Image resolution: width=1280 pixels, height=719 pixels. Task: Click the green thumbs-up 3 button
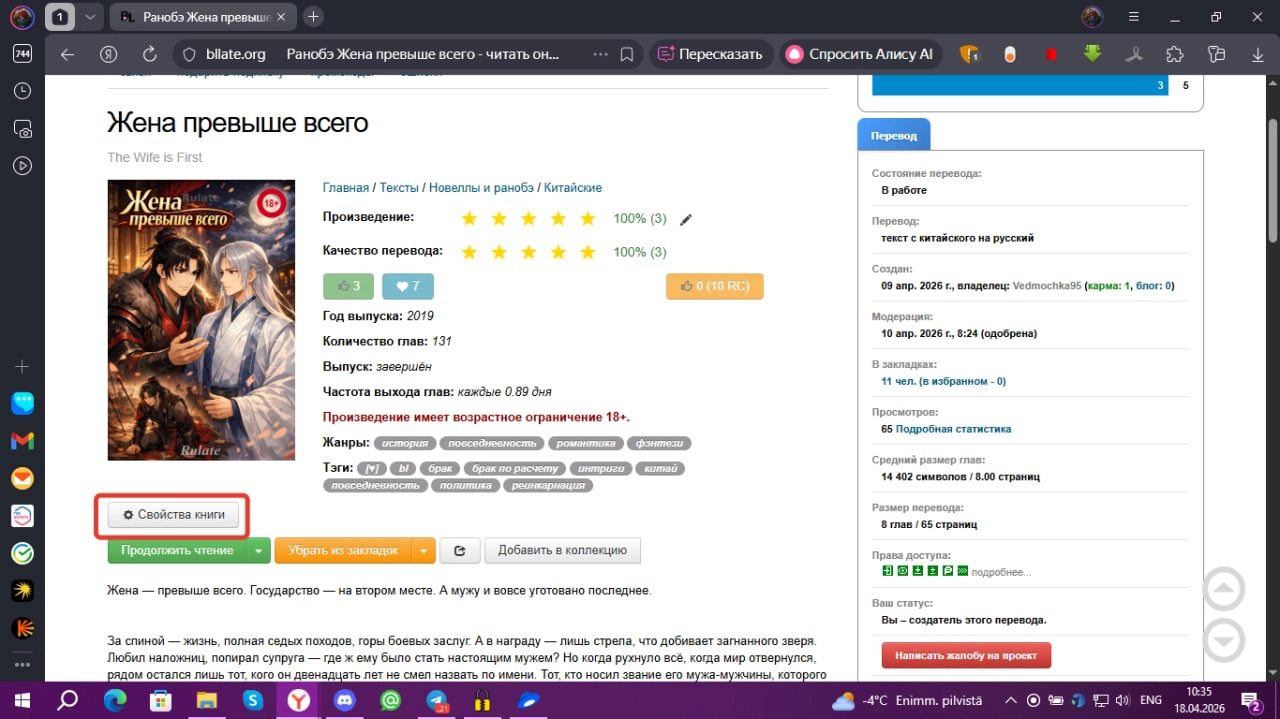(x=348, y=286)
